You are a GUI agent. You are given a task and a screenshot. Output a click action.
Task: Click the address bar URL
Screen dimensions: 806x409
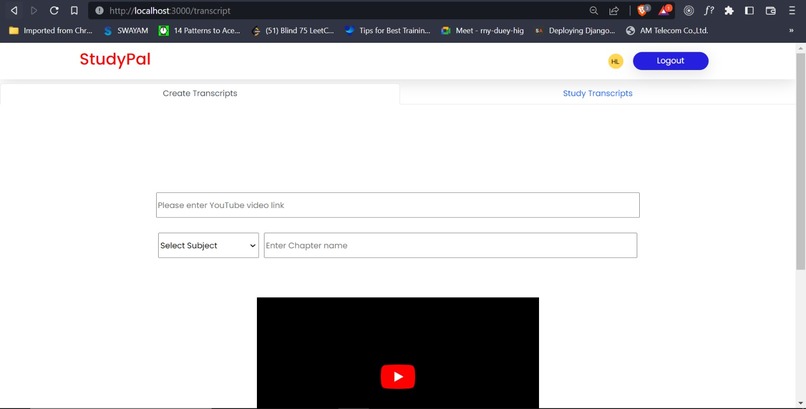click(x=170, y=11)
